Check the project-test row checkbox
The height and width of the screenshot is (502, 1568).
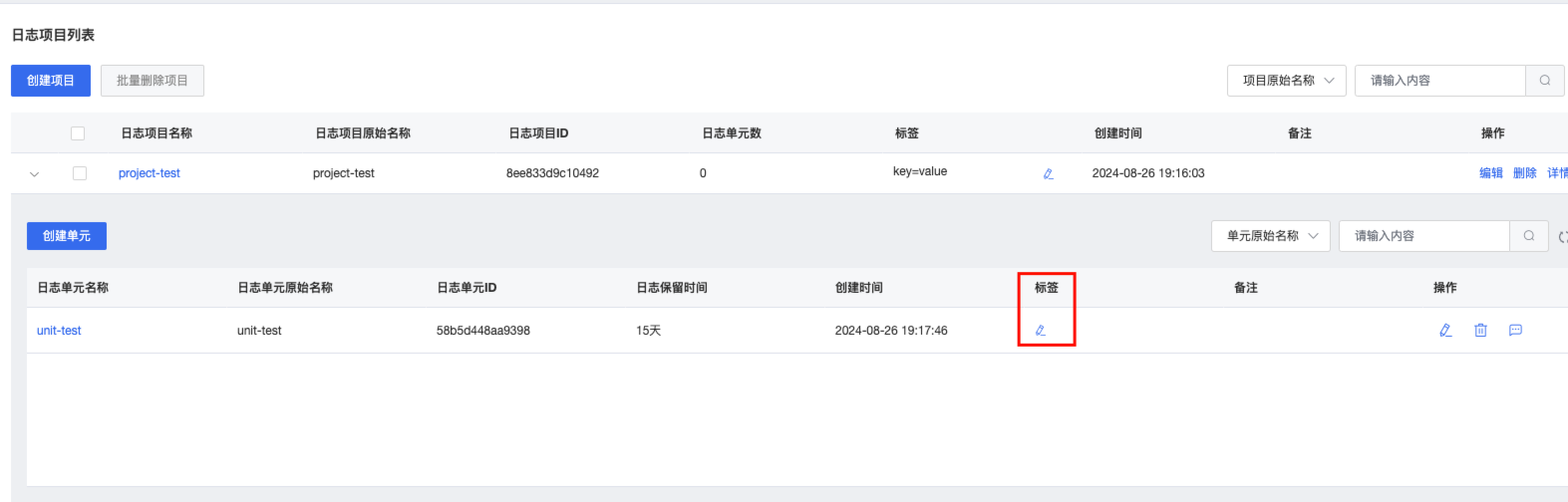click(x=80, y=173)
